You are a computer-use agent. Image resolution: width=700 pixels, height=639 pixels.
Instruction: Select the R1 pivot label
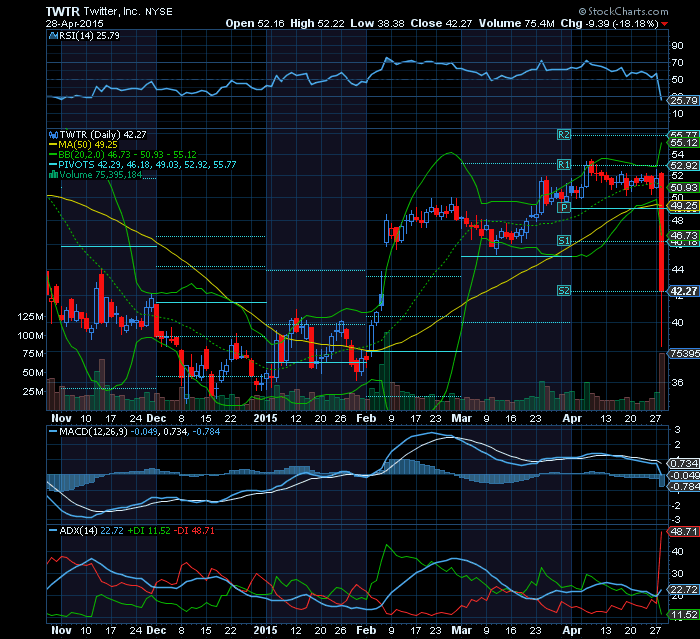[564, 164]
